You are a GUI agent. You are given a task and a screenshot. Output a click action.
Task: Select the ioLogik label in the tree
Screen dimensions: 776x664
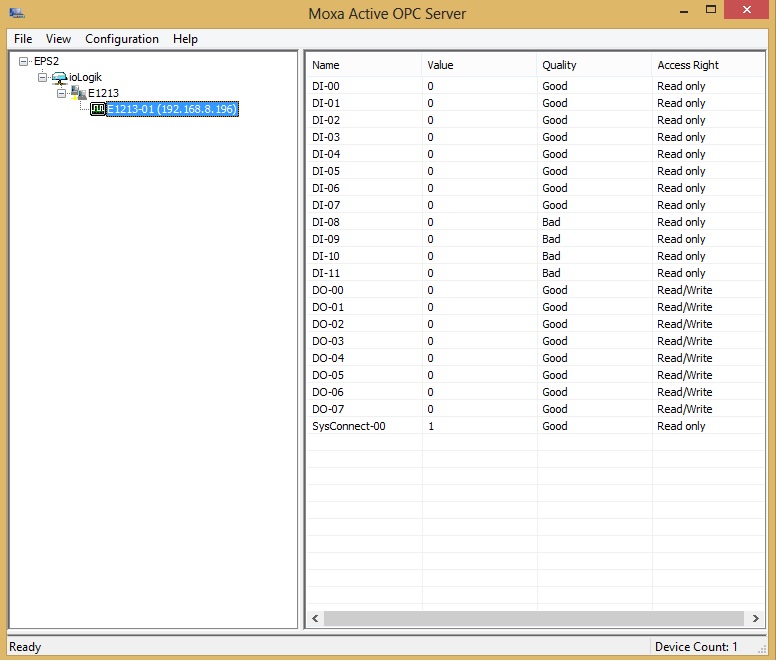point(86,77)
